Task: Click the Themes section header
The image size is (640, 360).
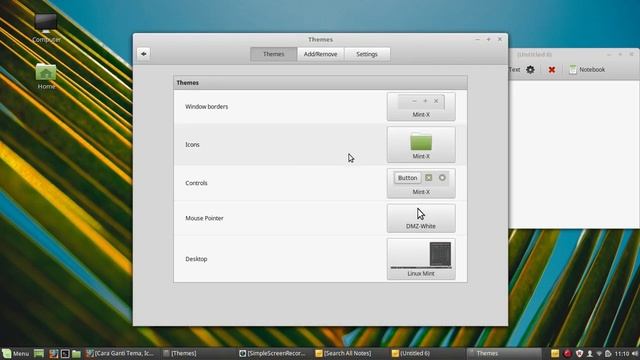Action: pyautogui.click(x=320, y=83)
